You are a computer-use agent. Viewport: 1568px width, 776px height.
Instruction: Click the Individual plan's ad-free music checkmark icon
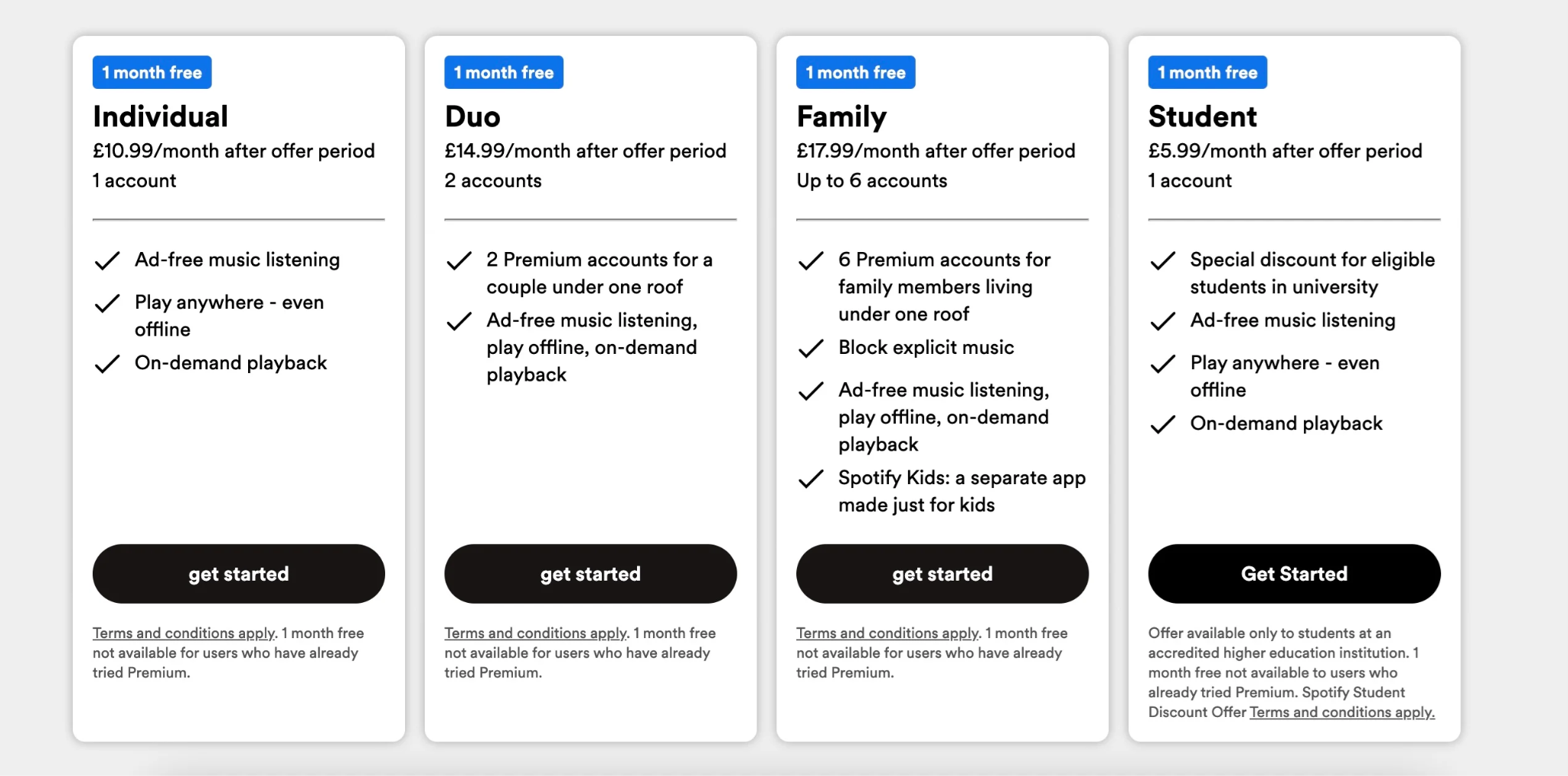108,260
